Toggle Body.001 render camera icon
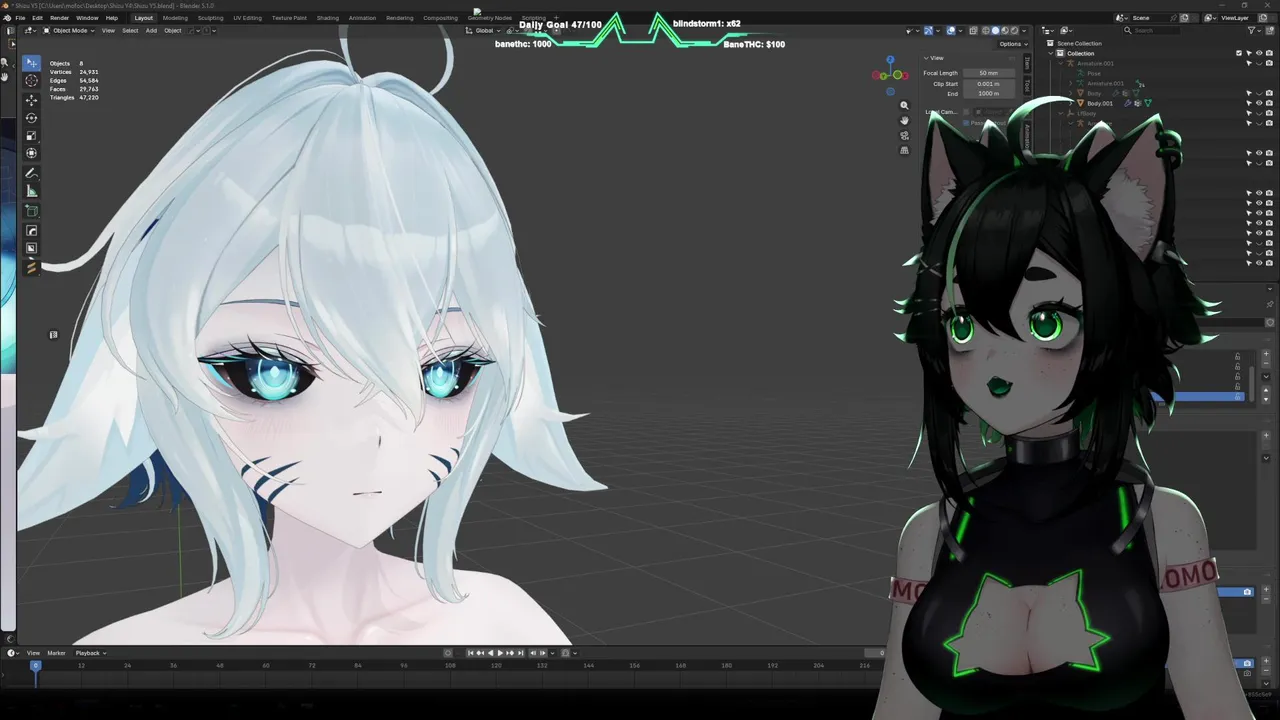The width and height of the screenshot is (1280, 720). (x=1269, y=103)
